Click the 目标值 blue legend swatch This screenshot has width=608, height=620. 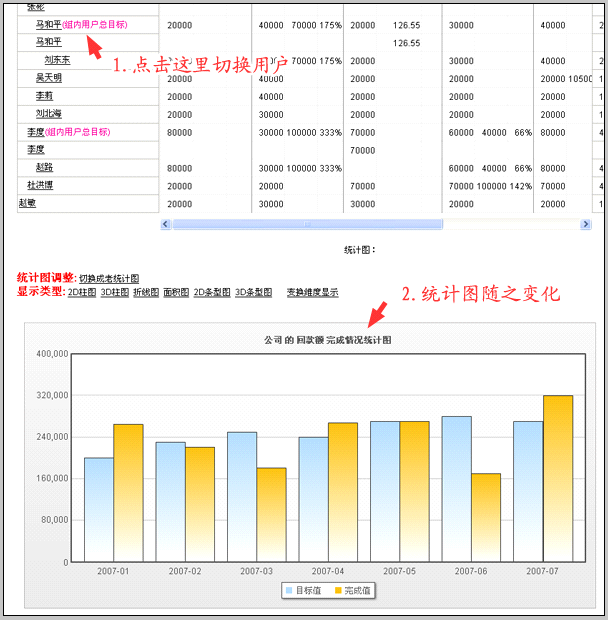[290, 590]
